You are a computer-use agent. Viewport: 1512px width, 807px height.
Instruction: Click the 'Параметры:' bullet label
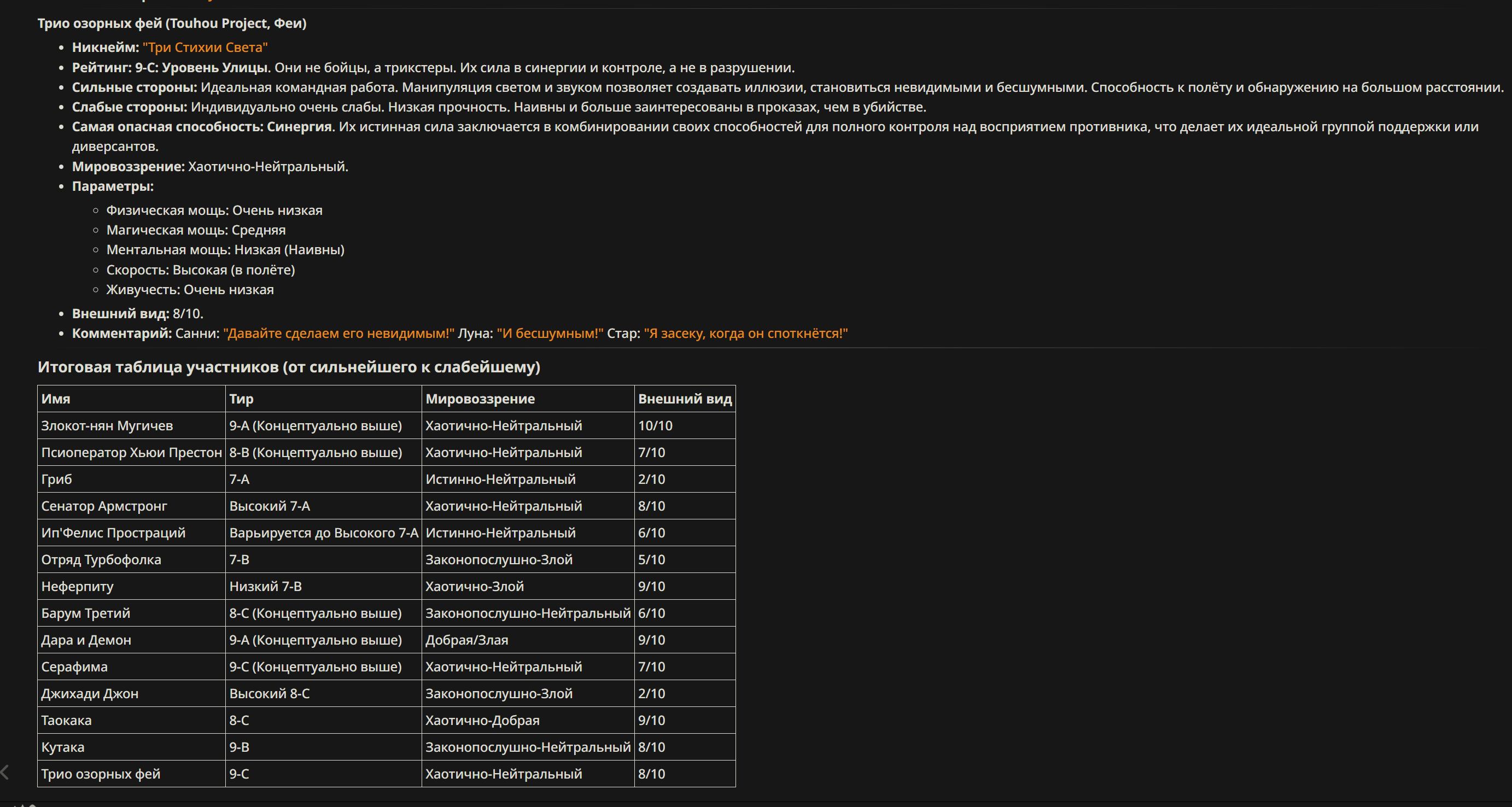click(113, 186)
